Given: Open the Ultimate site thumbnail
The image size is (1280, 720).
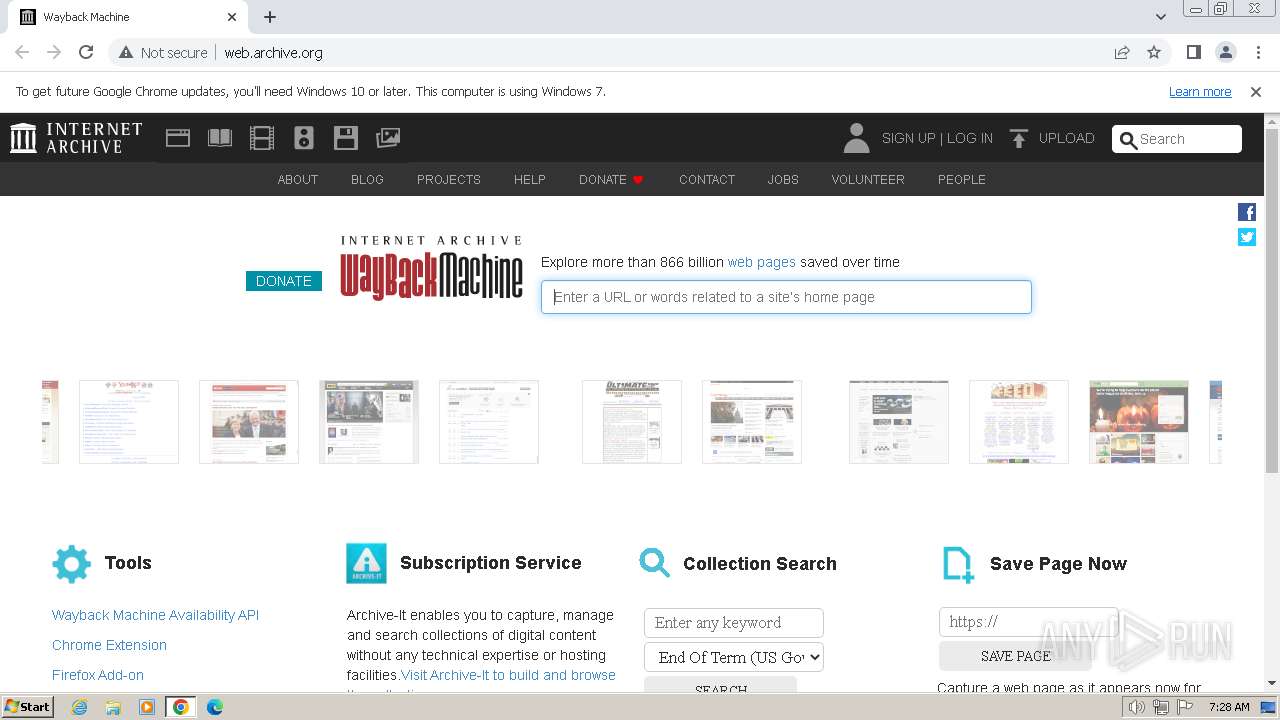Looking at the screenshot, I should coord(632,422).
